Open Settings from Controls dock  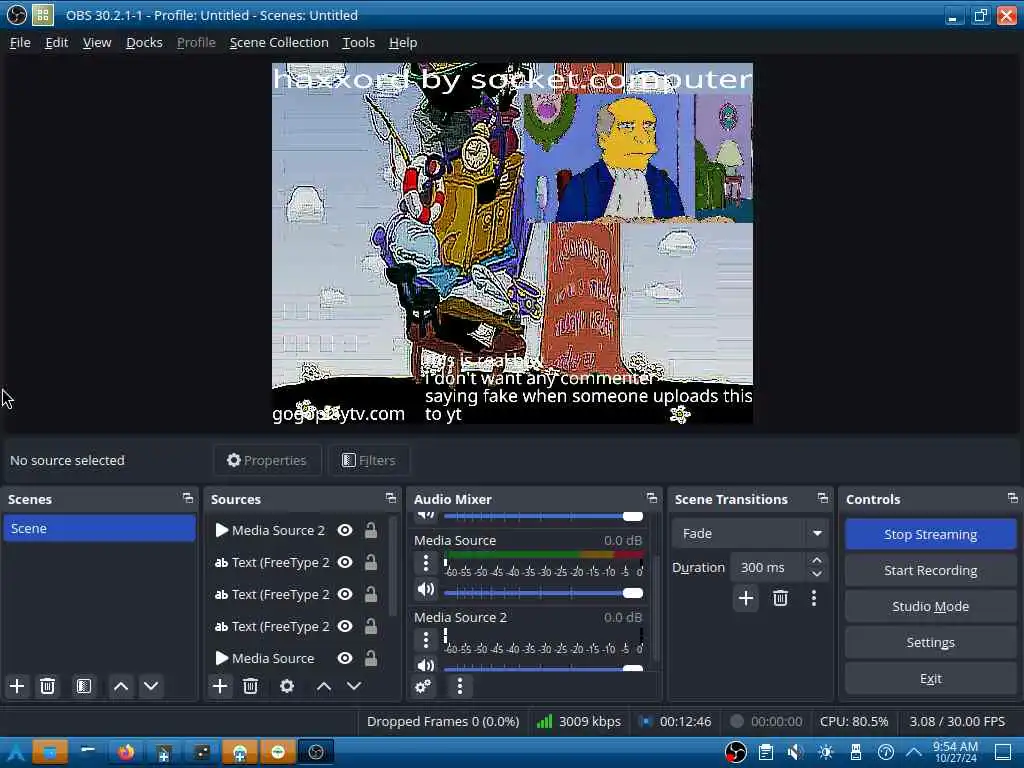pos(931,643)
